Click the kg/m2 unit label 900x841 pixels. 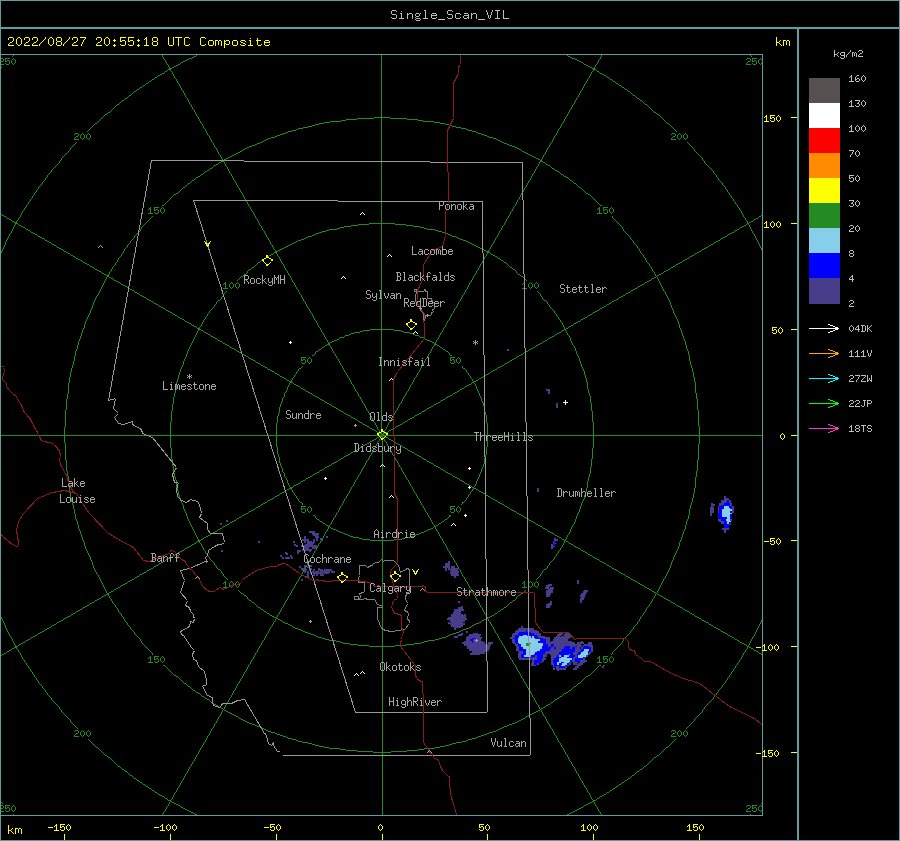pos(848,54)
